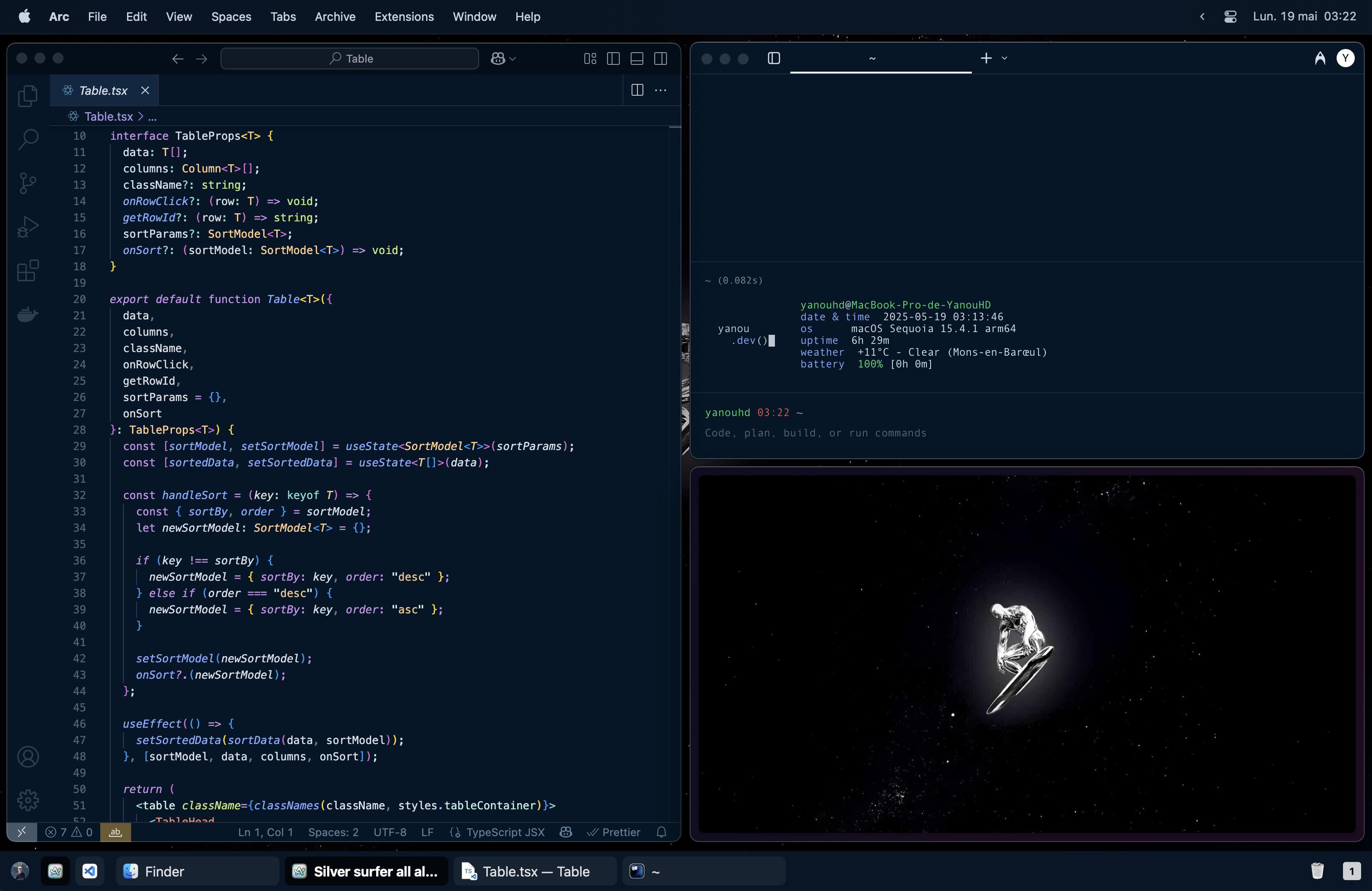Go back in VS Code navigation
Screen dimensions: 1372x891
(x=177, y=58)
